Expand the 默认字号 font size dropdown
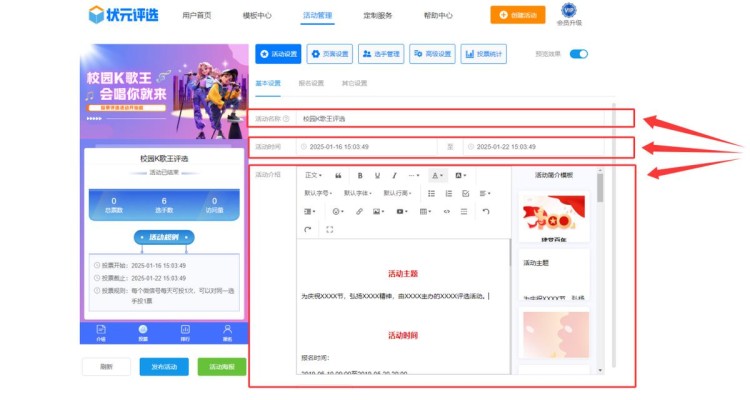750x400 pixels. [x=318, y=193]
